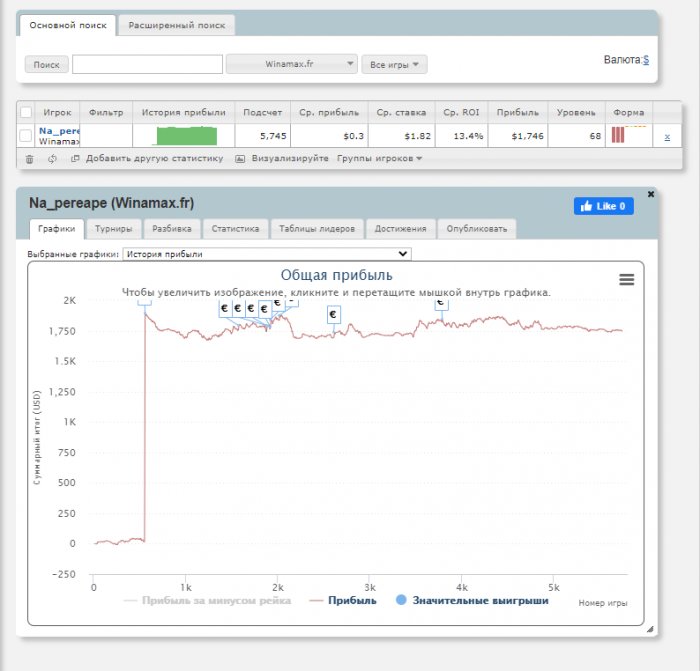
Task: Click the x remove row link
Action: [667, 137]
